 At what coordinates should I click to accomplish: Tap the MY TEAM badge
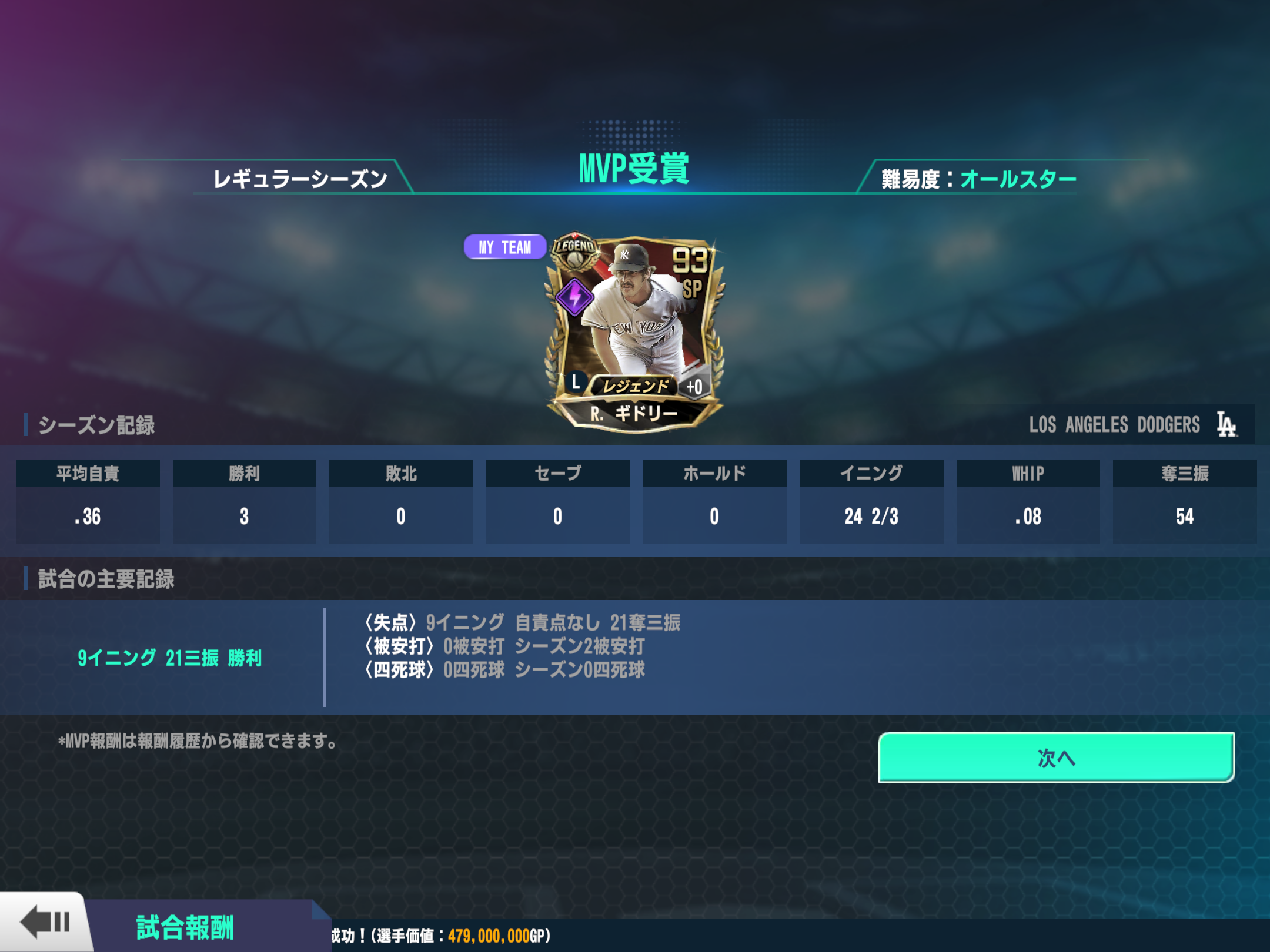504,247
